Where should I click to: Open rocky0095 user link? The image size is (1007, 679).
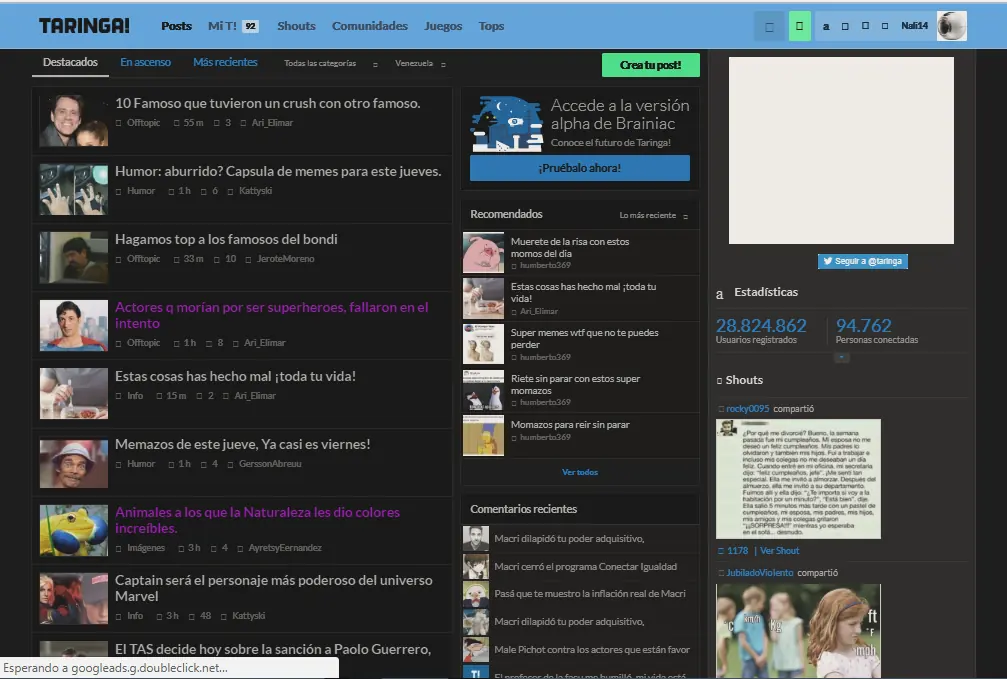748,409
